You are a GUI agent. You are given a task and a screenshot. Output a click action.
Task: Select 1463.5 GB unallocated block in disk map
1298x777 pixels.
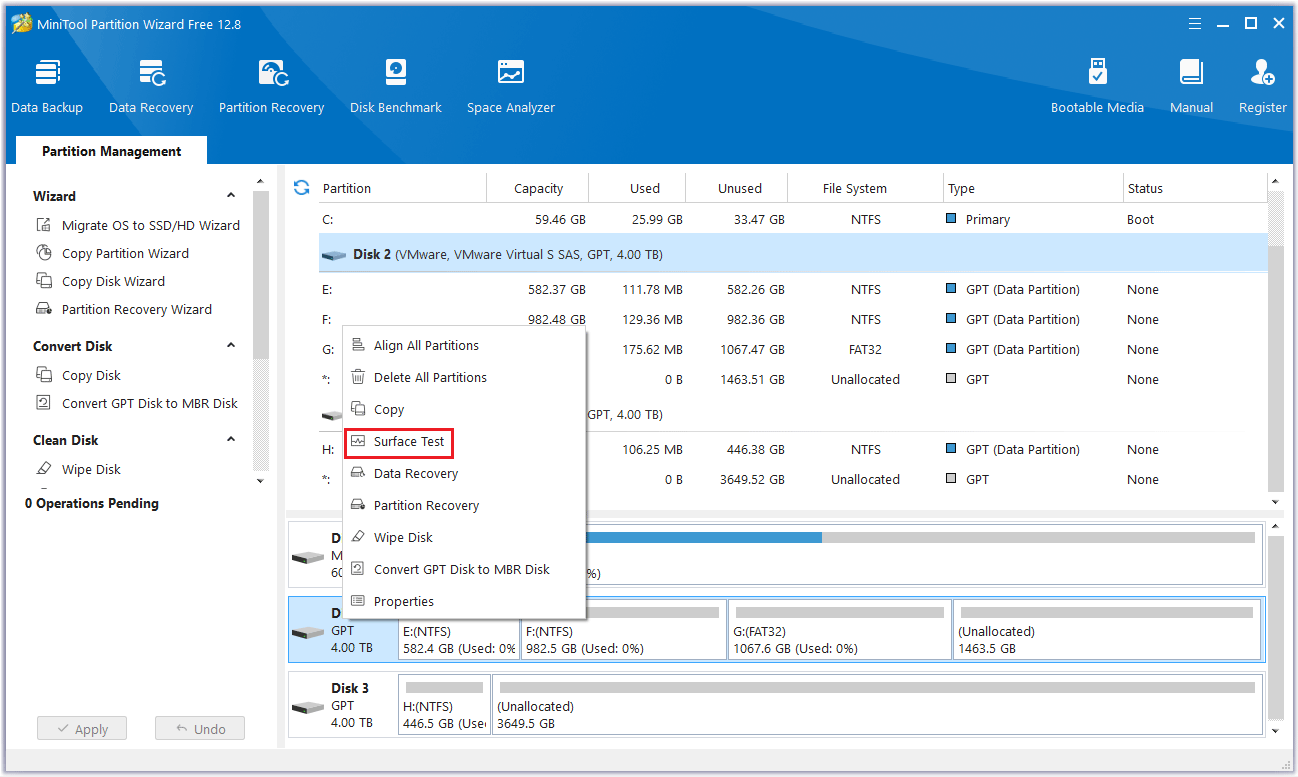point(1107,630)
